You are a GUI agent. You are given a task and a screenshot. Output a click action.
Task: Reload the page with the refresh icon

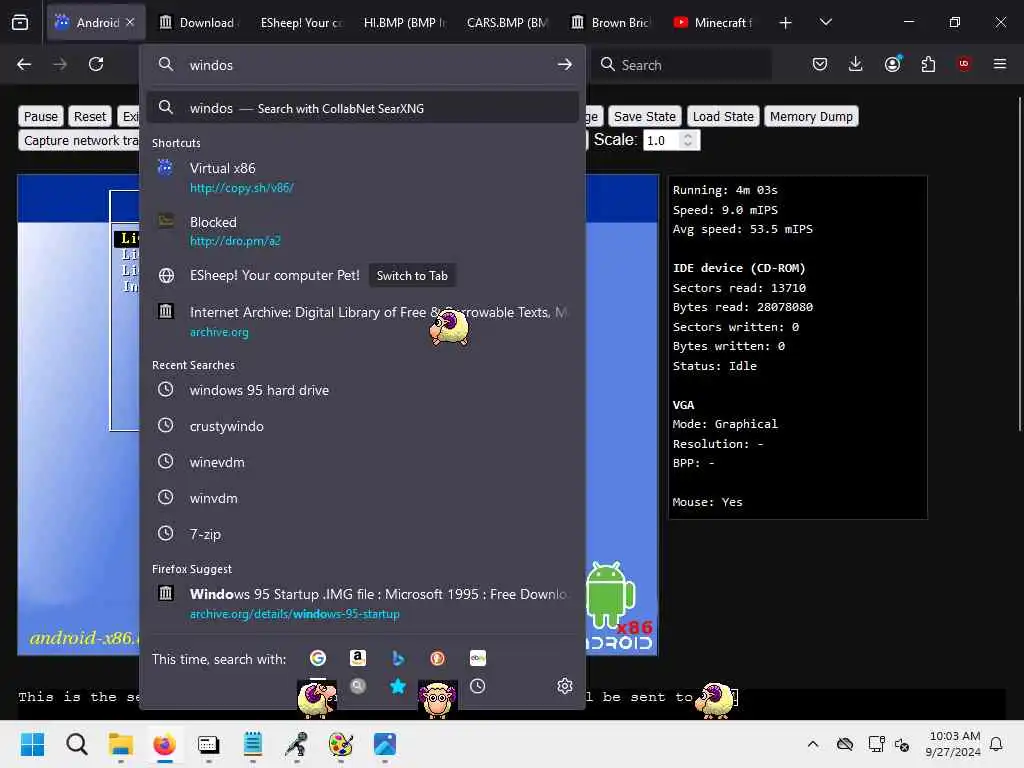96,64
